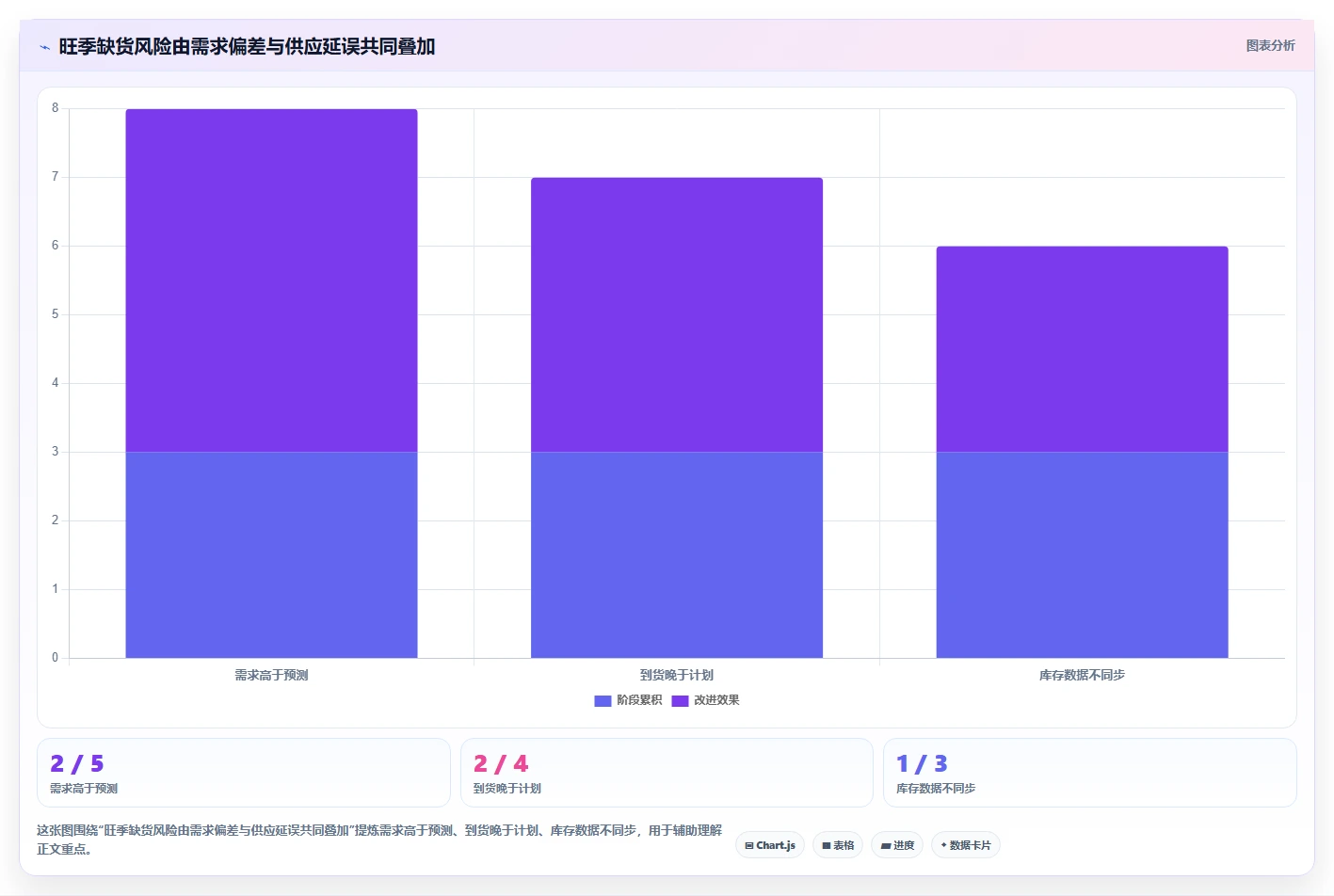1334x896 pixels.
Task: Click the Chart.js tag chip
Action: (770, 845)
